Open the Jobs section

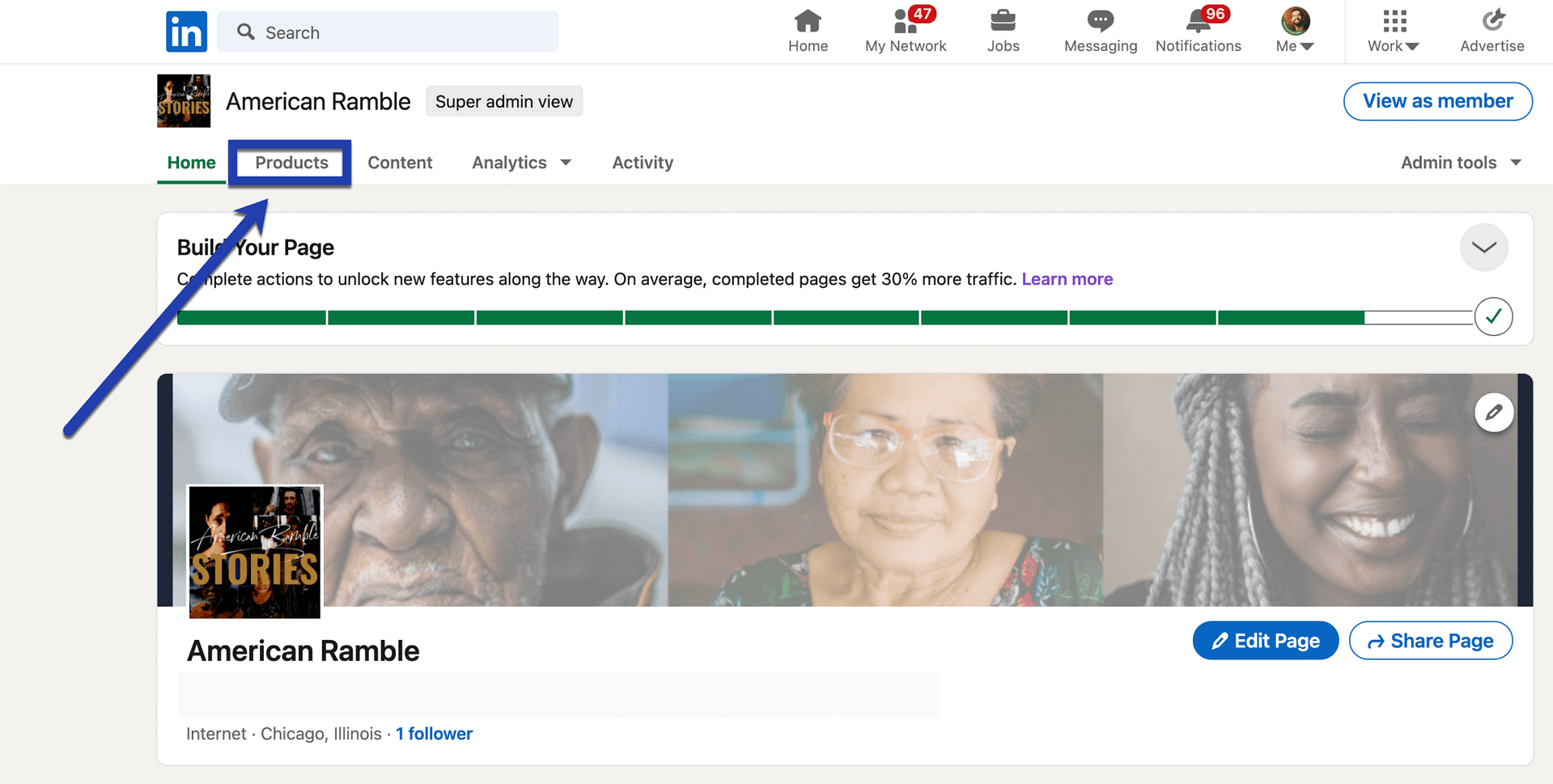(1003, 32)
